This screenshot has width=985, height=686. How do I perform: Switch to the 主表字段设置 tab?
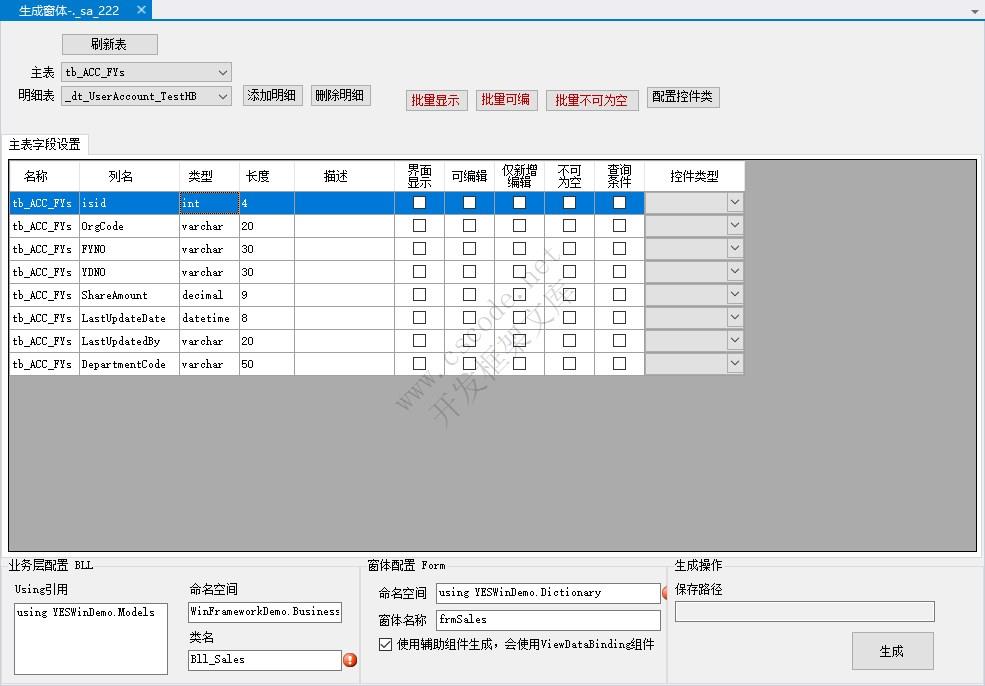pyautogui.click(x=45, y=145)
